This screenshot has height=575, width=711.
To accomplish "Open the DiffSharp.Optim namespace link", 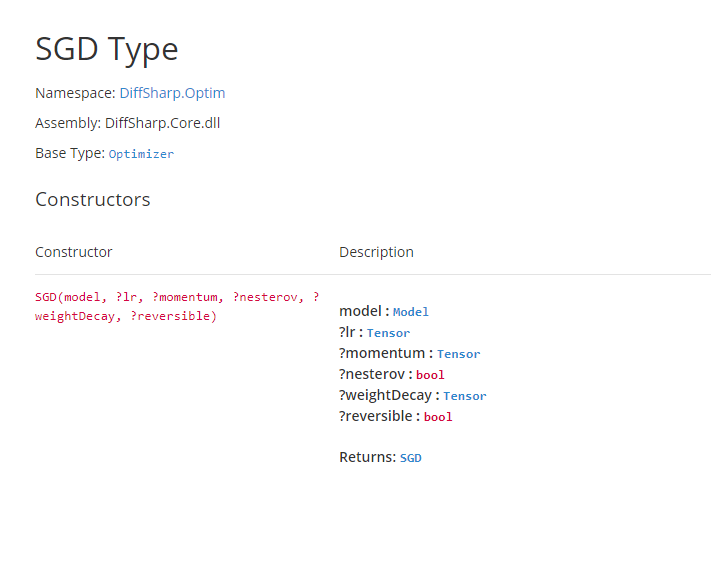I will [x=172, y=93].
